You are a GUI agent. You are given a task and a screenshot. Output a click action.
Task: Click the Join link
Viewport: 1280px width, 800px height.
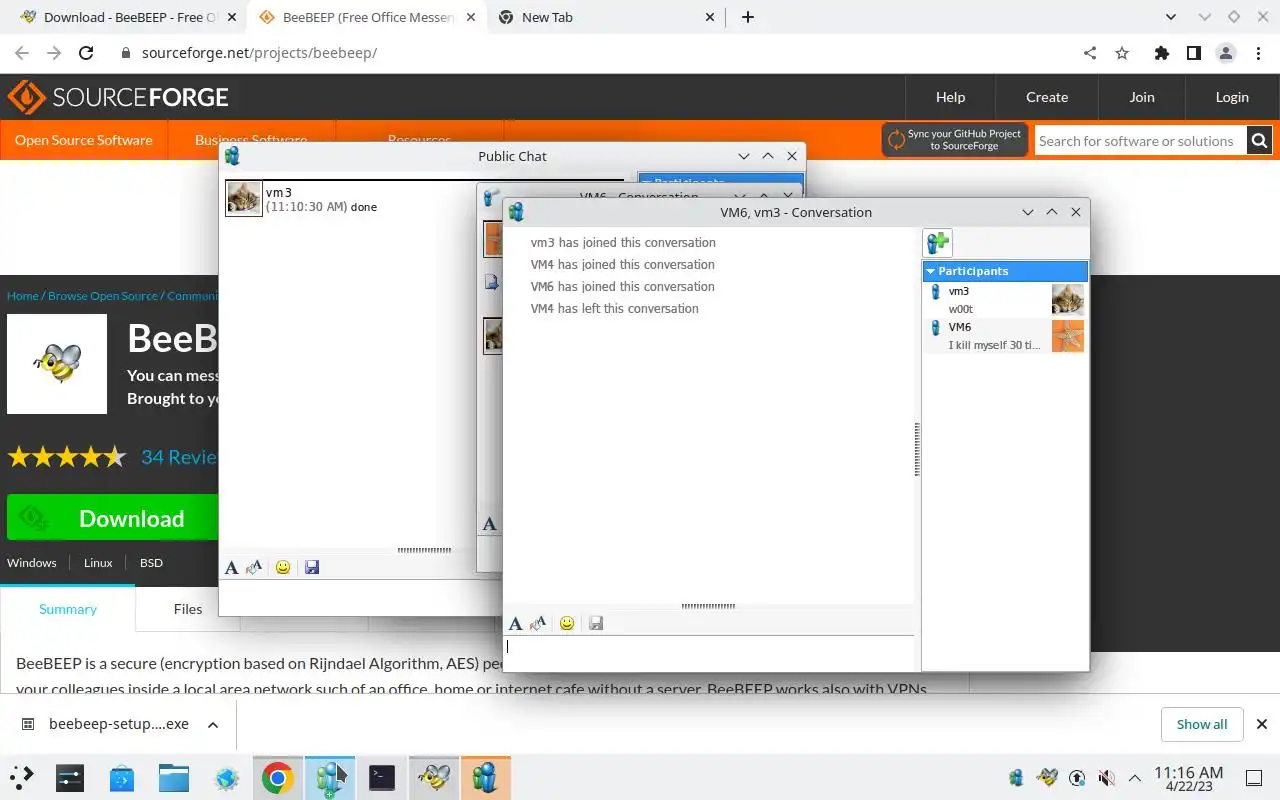(x=1142, y=97)
